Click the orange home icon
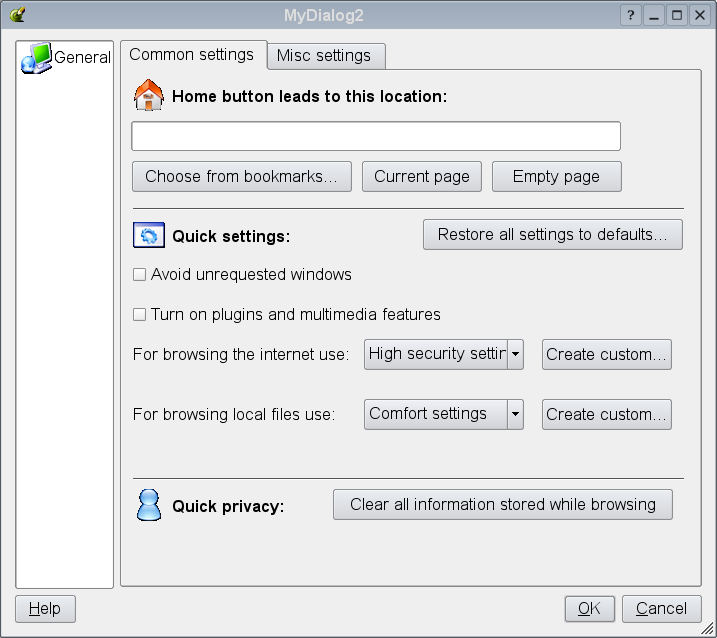The height and width of the screenshot is (638, 717). point(149,95)
